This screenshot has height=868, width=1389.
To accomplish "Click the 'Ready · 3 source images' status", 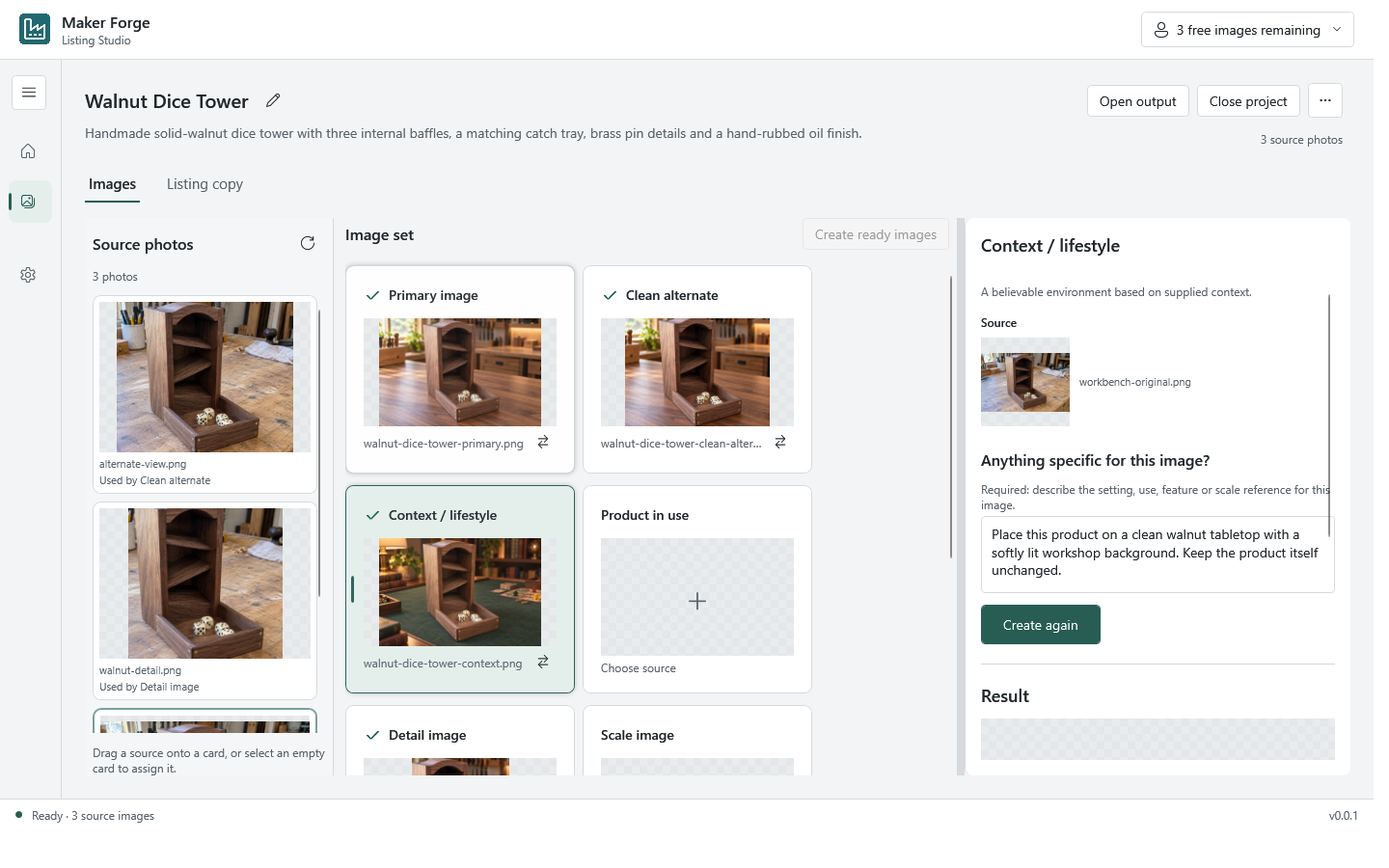I will point(93,816).
